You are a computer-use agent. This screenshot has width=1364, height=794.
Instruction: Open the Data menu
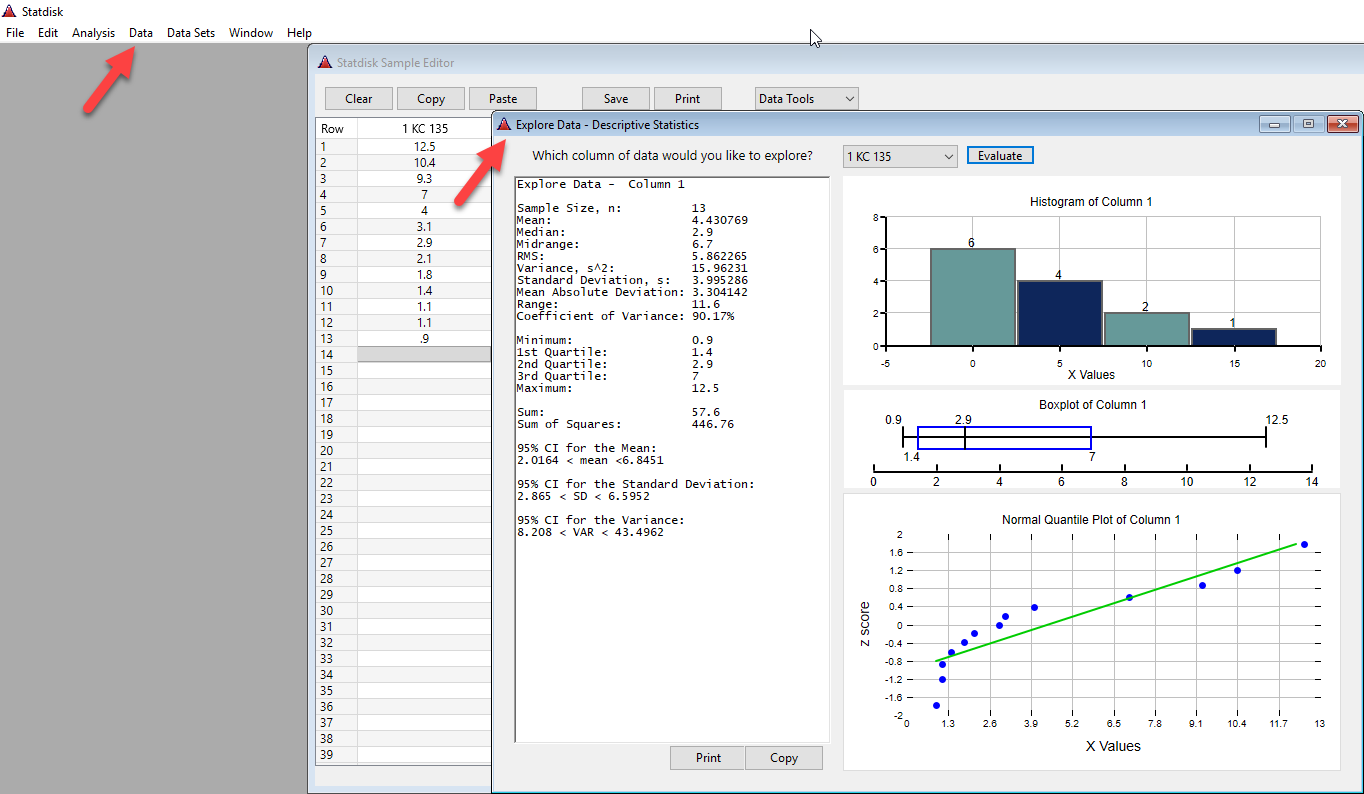coord(141,33)
